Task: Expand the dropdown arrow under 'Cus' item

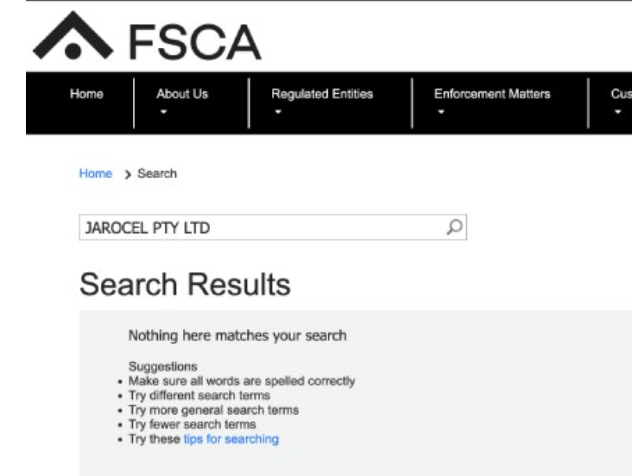Action: pos(616,111)
